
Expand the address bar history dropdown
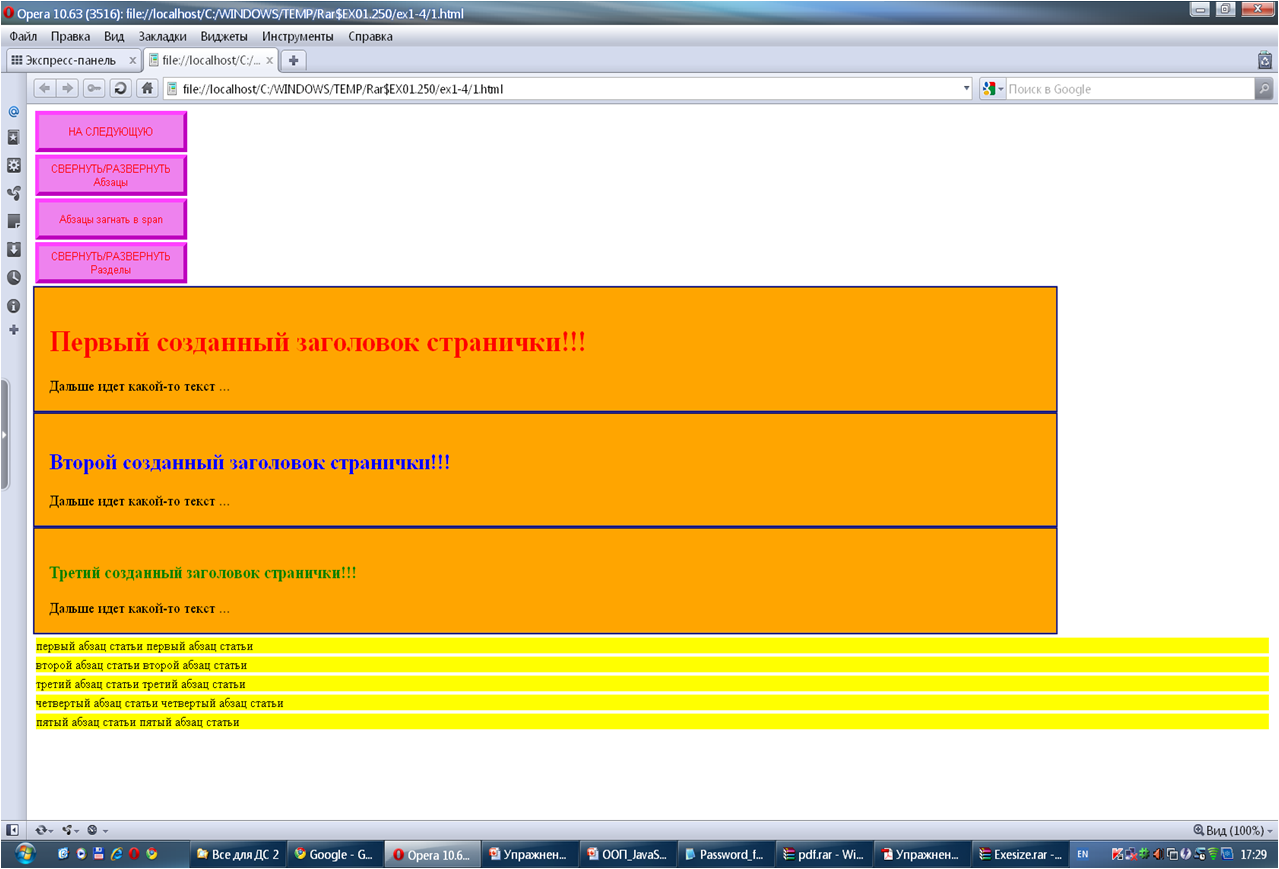point(966,89)
